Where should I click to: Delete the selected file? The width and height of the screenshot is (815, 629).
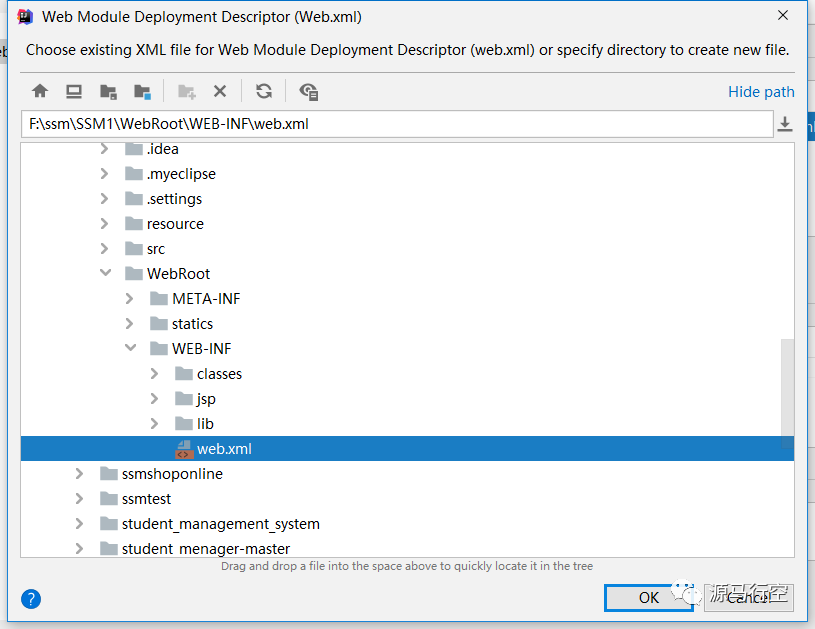(x=220, y=91)
